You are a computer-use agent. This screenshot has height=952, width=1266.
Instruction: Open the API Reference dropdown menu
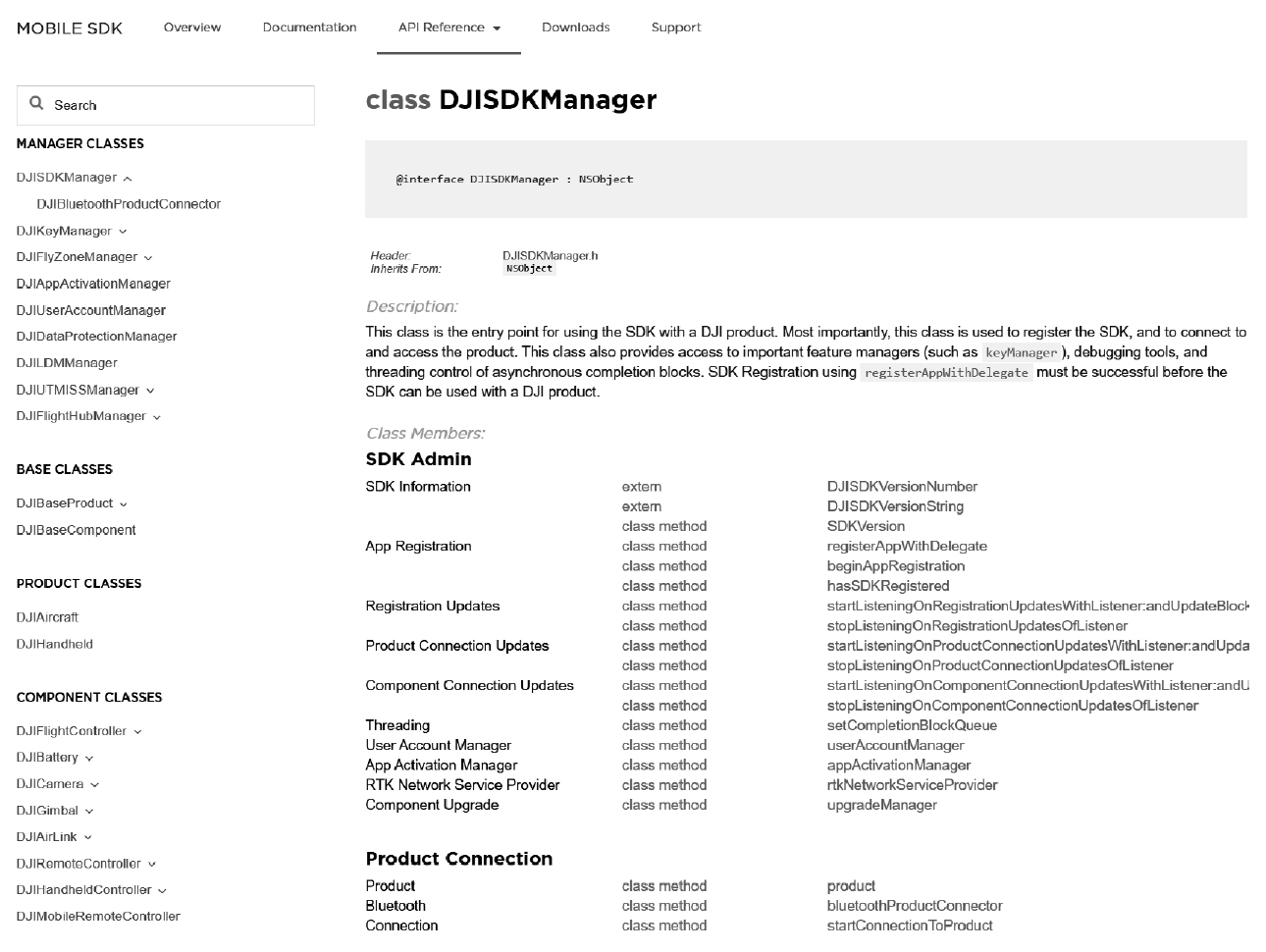448,27
